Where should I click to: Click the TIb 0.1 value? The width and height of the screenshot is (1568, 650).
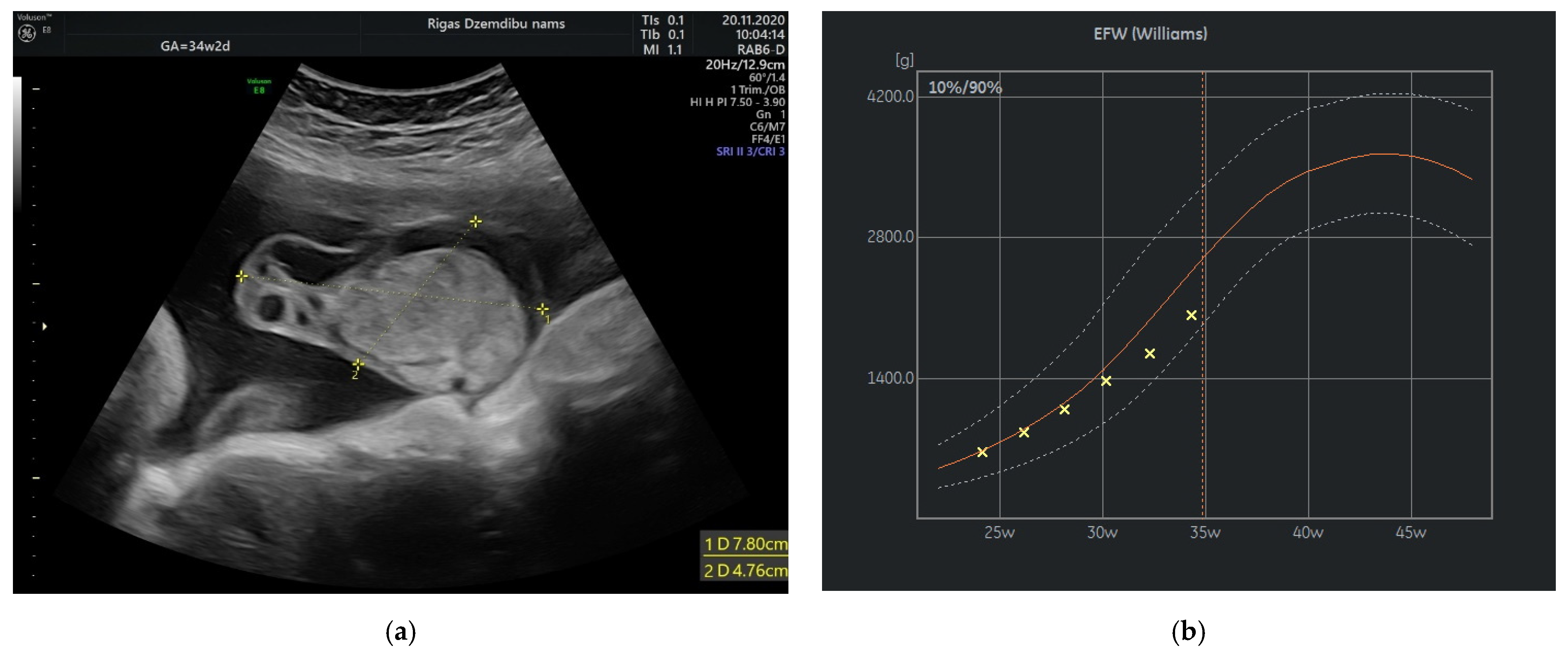[663, 35]
